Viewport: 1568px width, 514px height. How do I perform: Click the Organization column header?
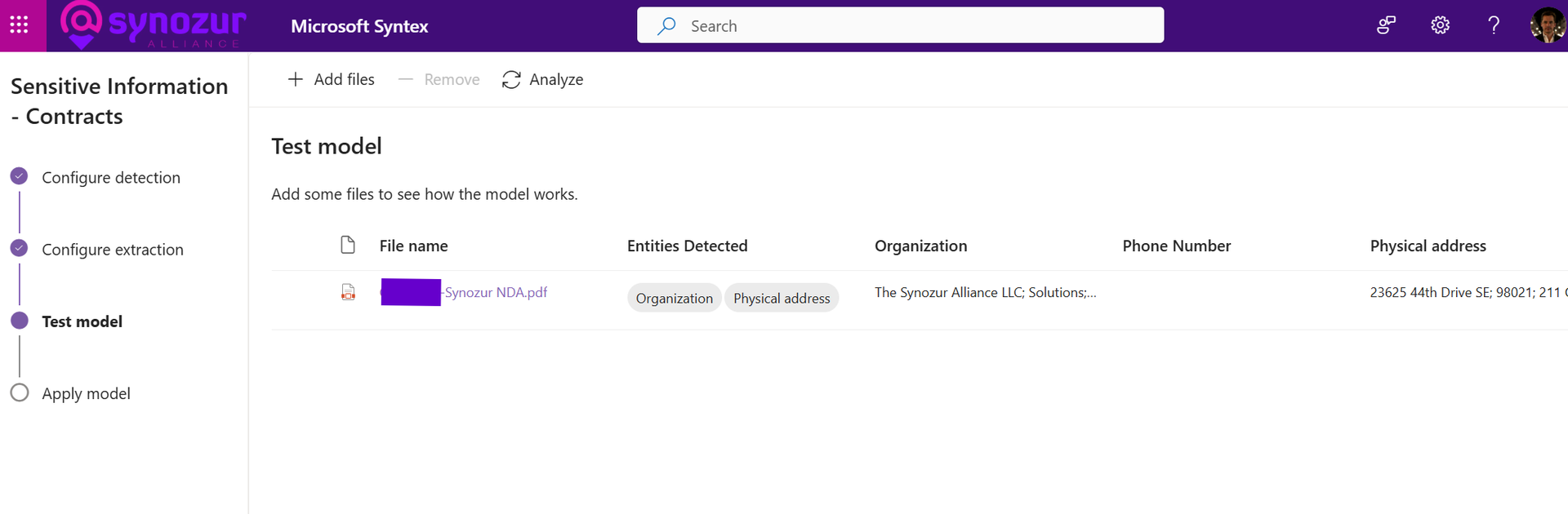coord(920,246)
